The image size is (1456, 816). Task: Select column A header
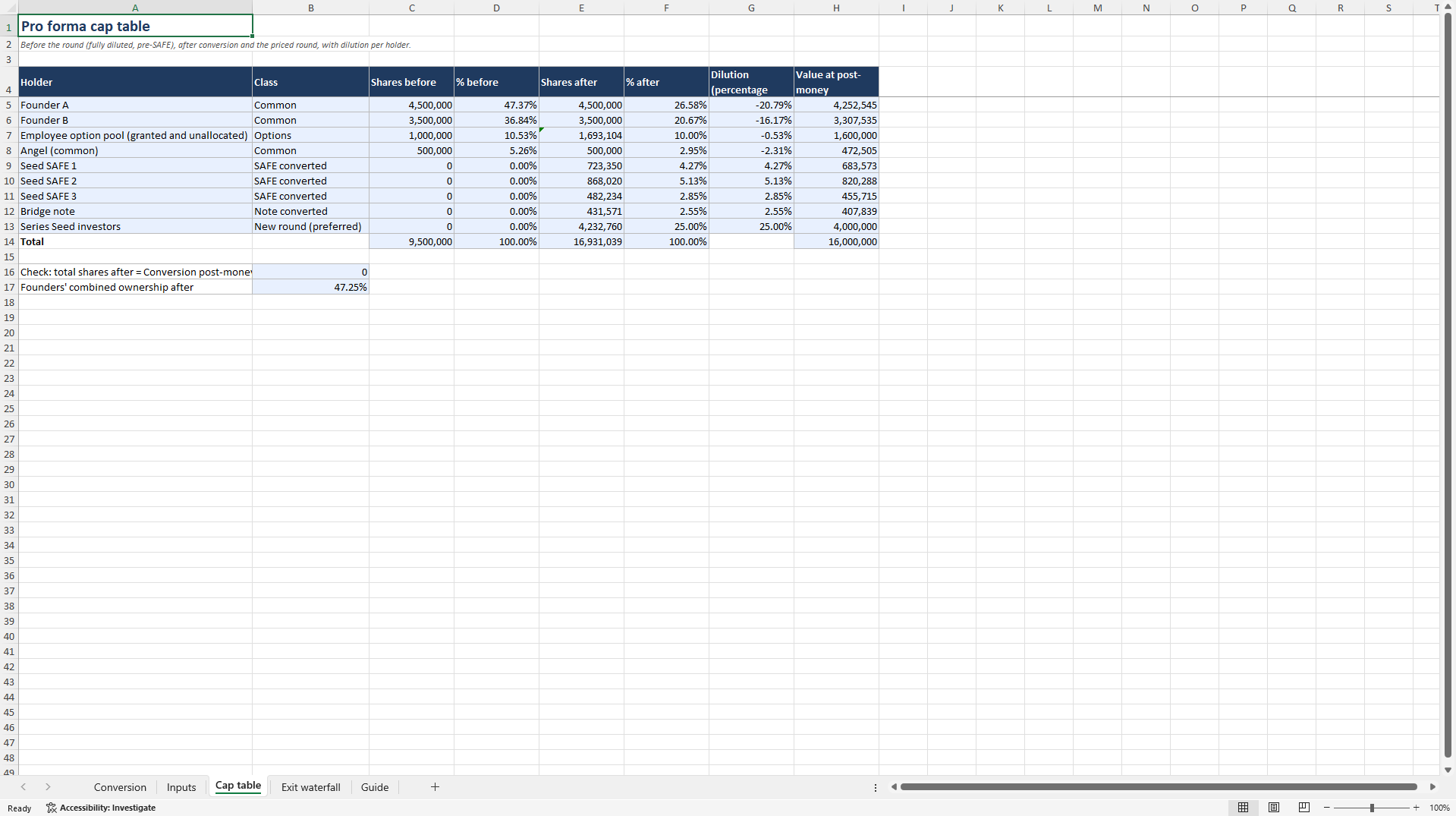click(x=135, y=8)
